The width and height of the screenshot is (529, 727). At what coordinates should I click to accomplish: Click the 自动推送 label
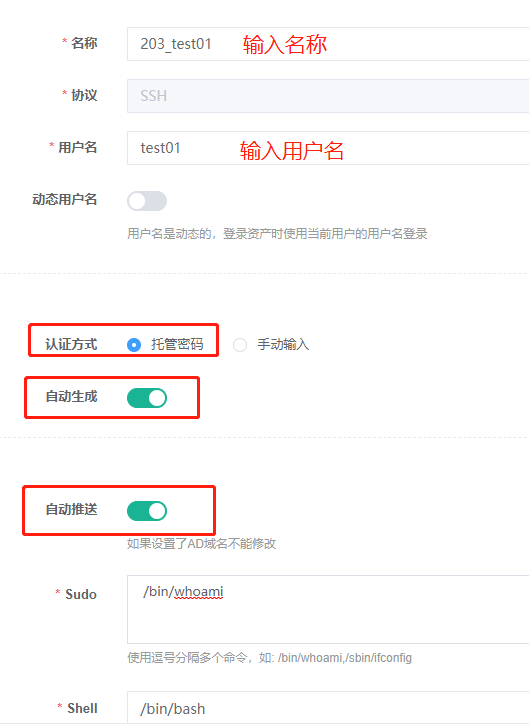pyautogui.click(x=71, y=510)
